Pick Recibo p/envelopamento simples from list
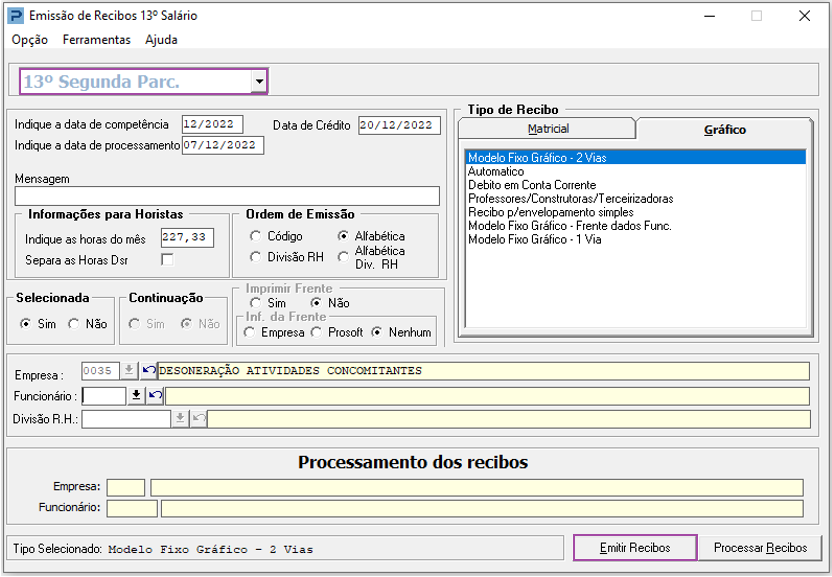 550,212
